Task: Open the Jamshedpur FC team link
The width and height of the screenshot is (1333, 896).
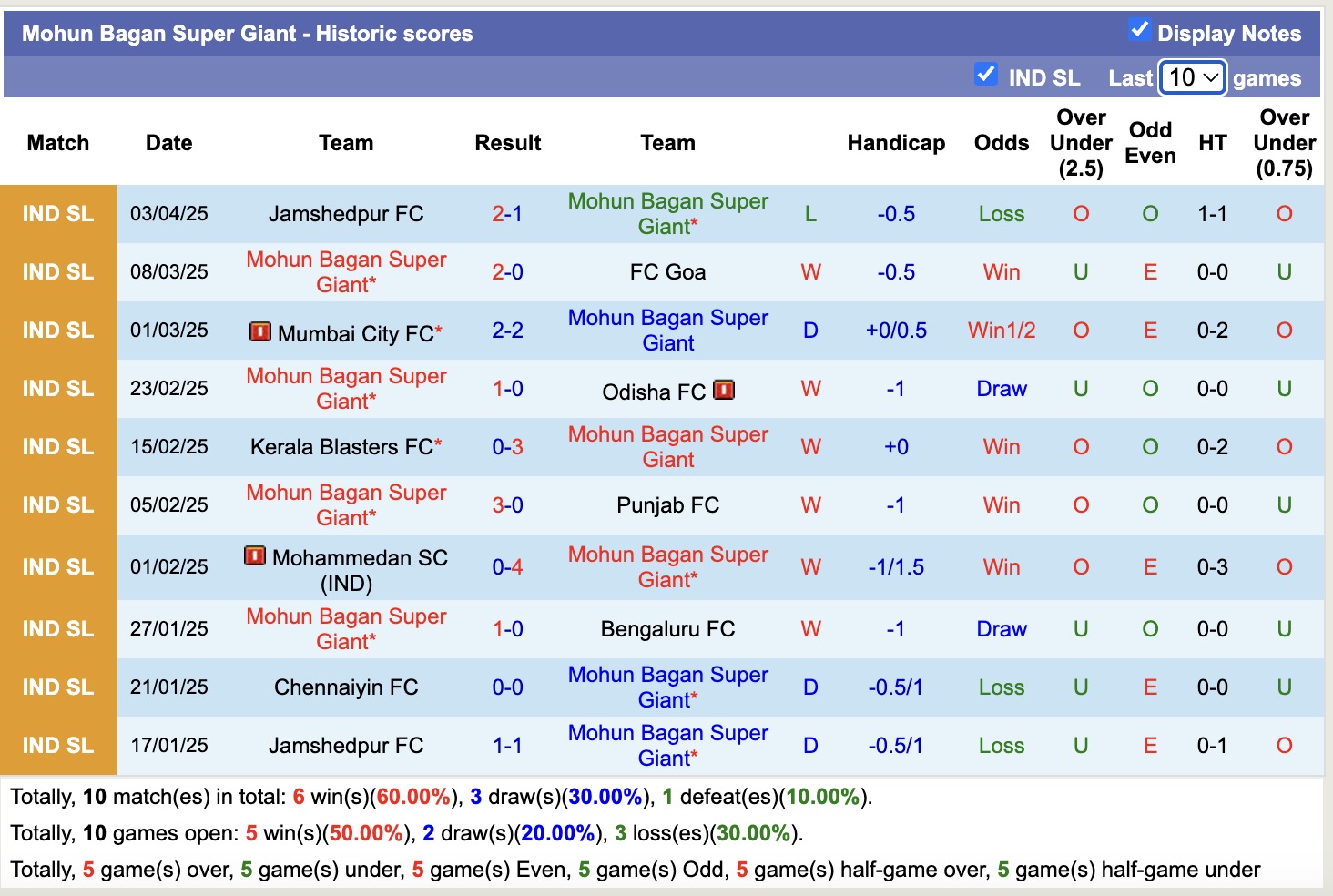Action: point(346,213)
